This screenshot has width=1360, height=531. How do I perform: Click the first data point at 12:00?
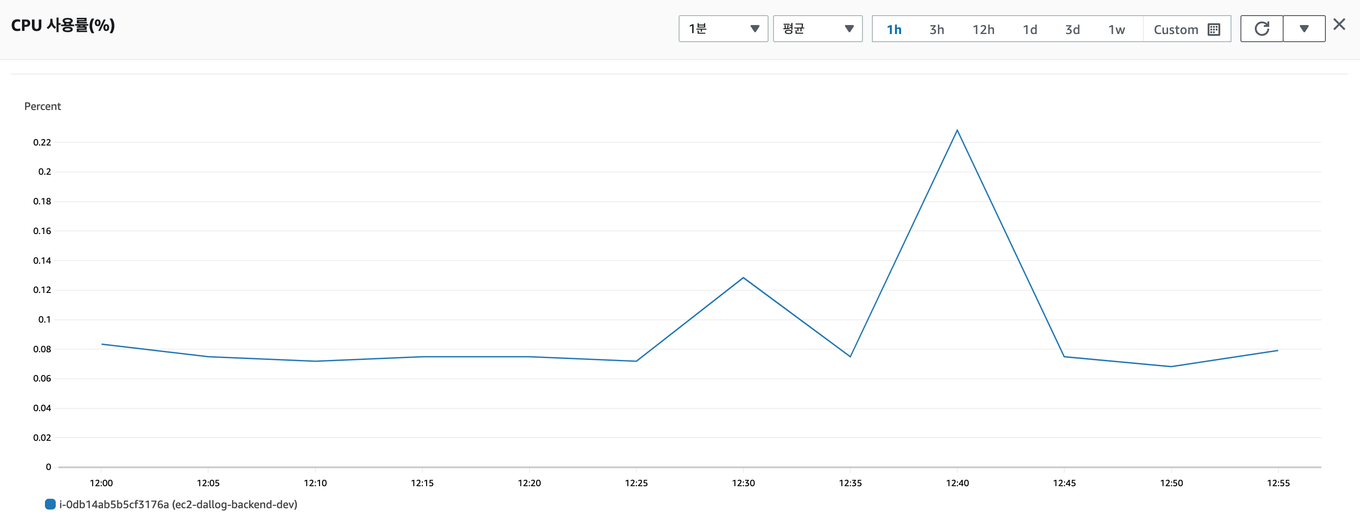point(102,344)
